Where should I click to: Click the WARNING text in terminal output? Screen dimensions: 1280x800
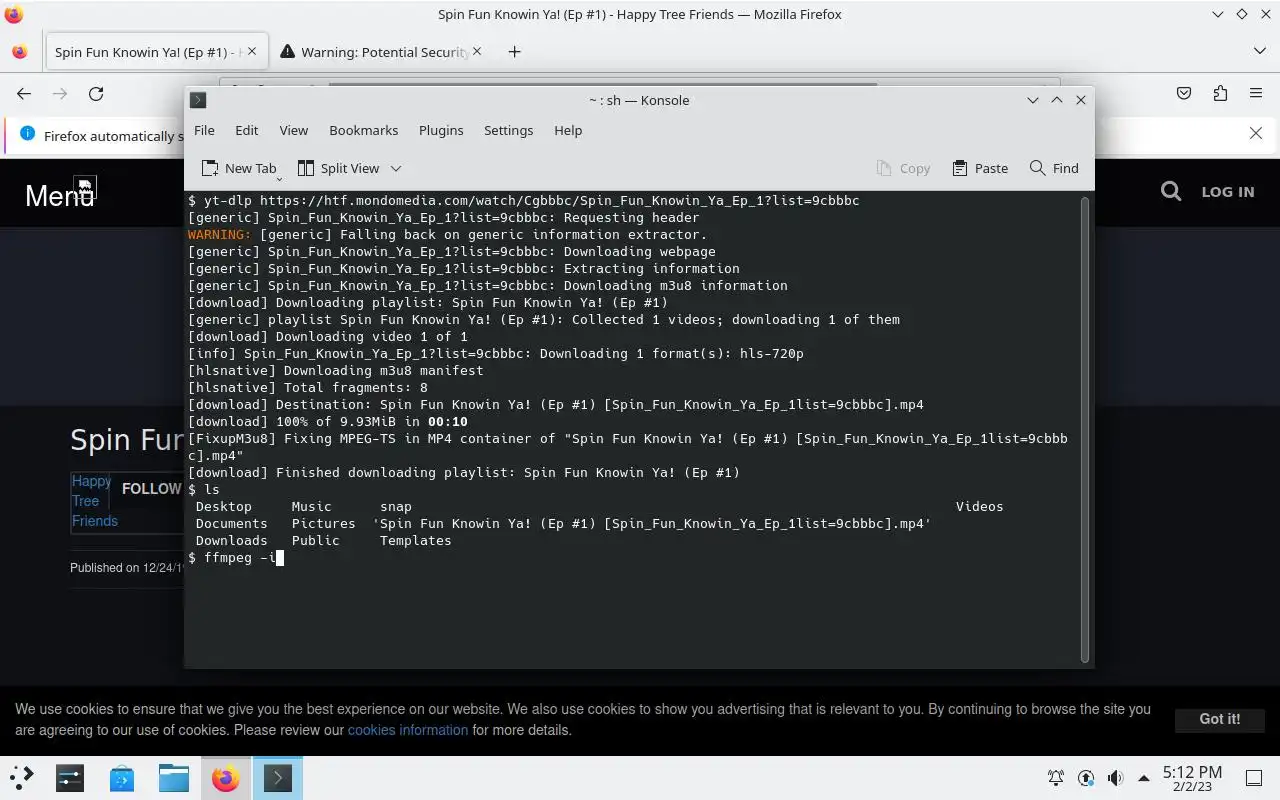tap(219, 234)
